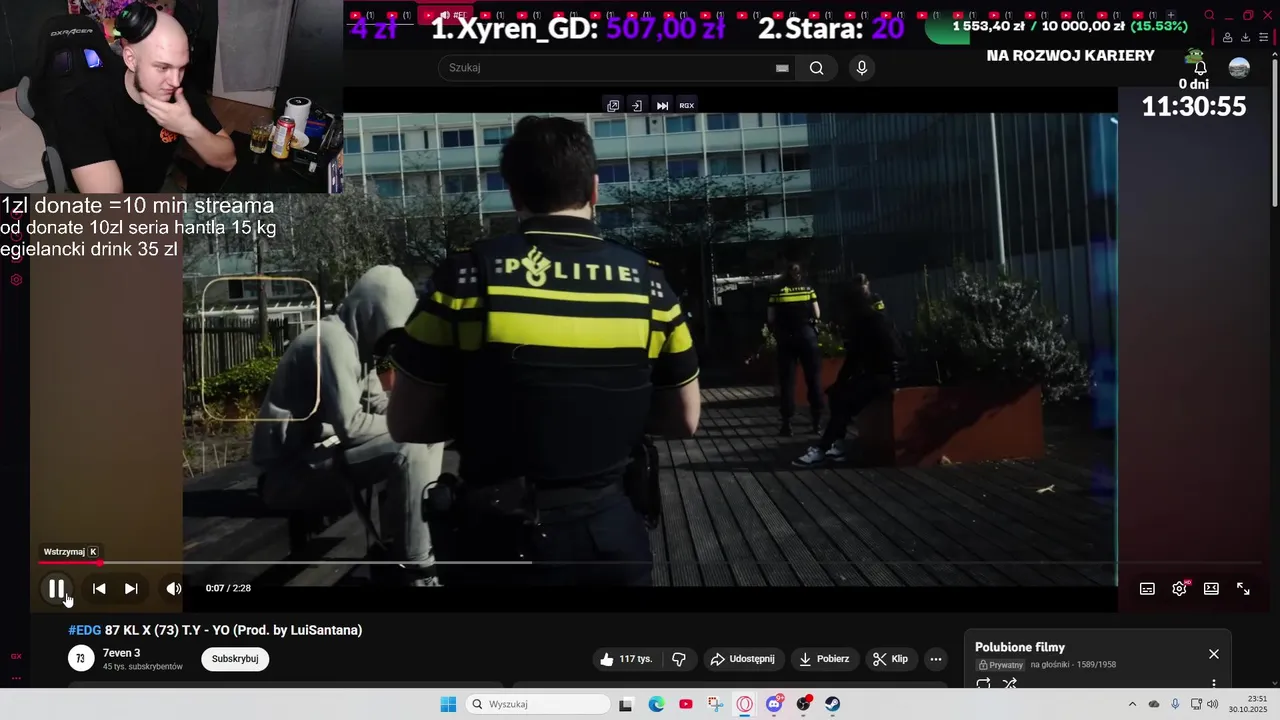Click the search magnifier button
1280x720 pixels.
click(x=817, y=68)
